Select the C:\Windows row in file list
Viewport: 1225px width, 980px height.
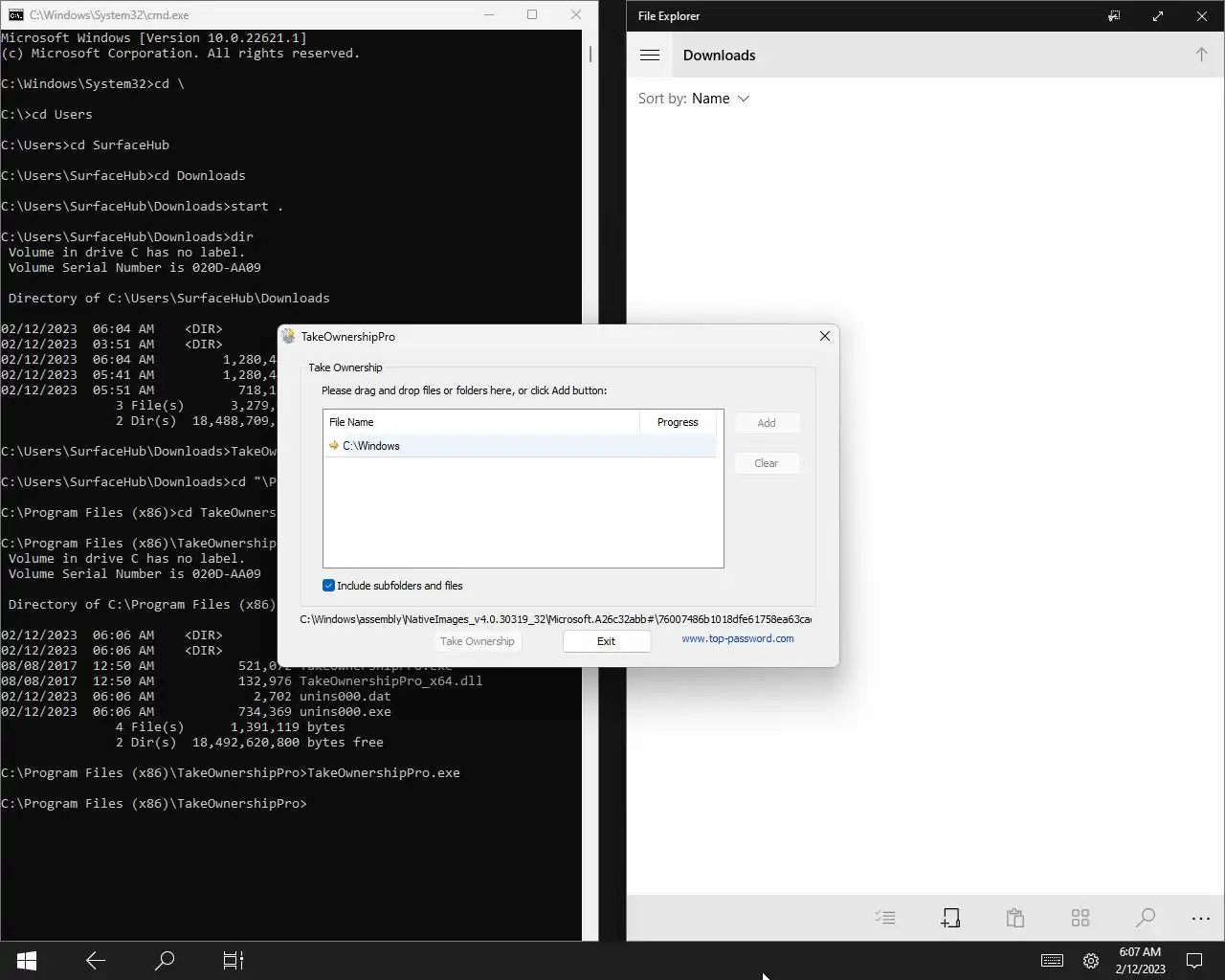click(x=520, y=446)
